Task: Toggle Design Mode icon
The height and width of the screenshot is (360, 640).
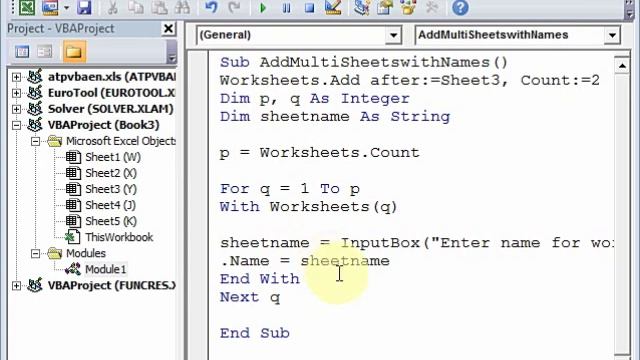Action: tap(333, 7)
